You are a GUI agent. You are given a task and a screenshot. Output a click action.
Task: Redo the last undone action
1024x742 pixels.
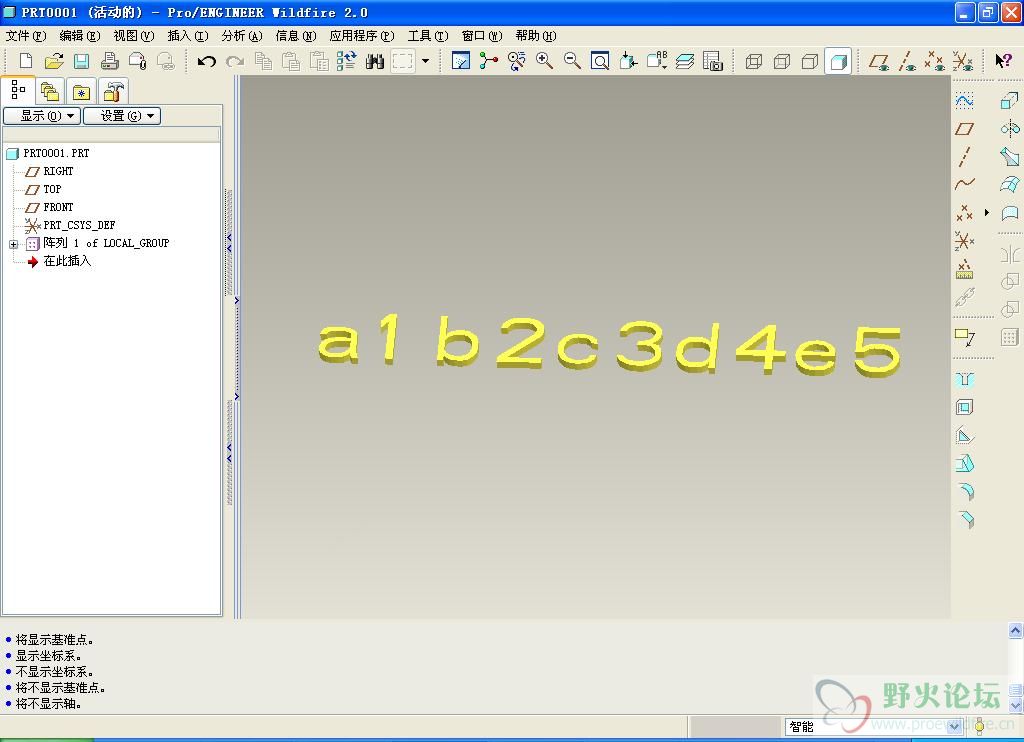tap(234, 61)
